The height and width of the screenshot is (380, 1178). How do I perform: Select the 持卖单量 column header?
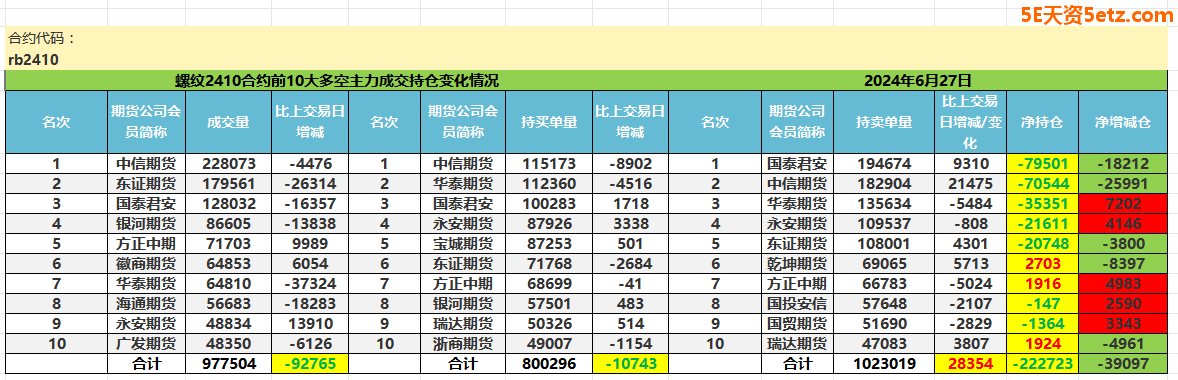(x=884, y=122)
